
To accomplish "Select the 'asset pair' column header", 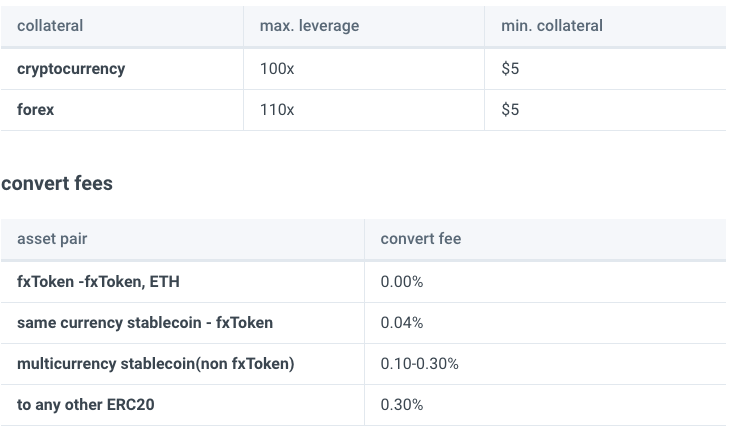I will tap(52, 239).
